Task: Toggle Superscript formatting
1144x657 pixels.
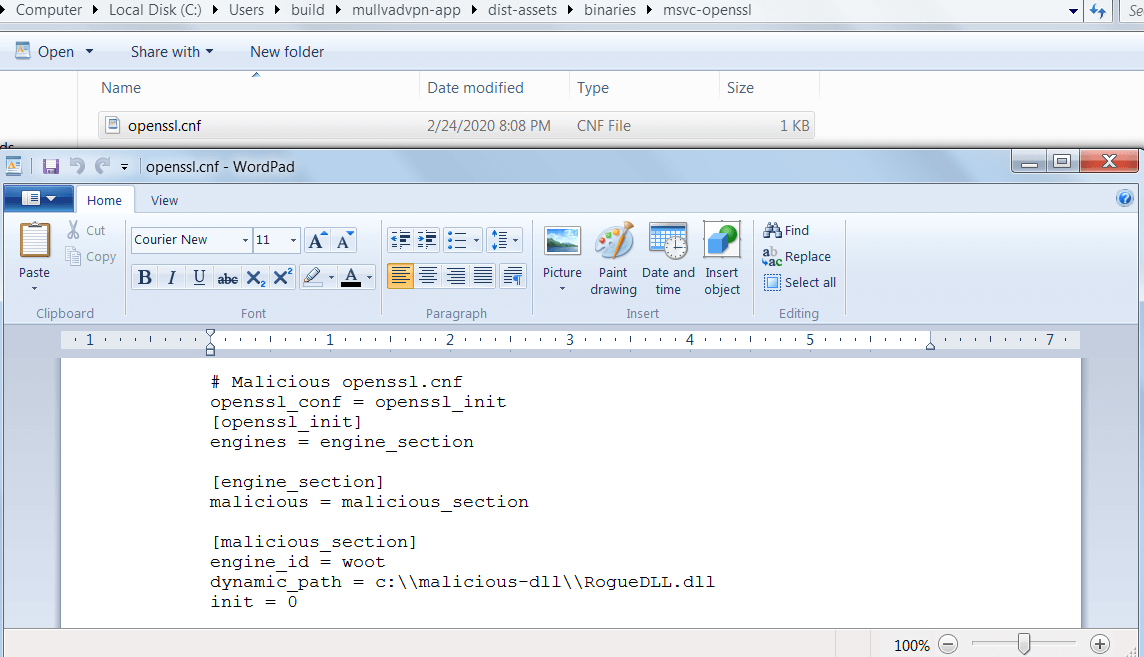Action: tap(282, 277)
